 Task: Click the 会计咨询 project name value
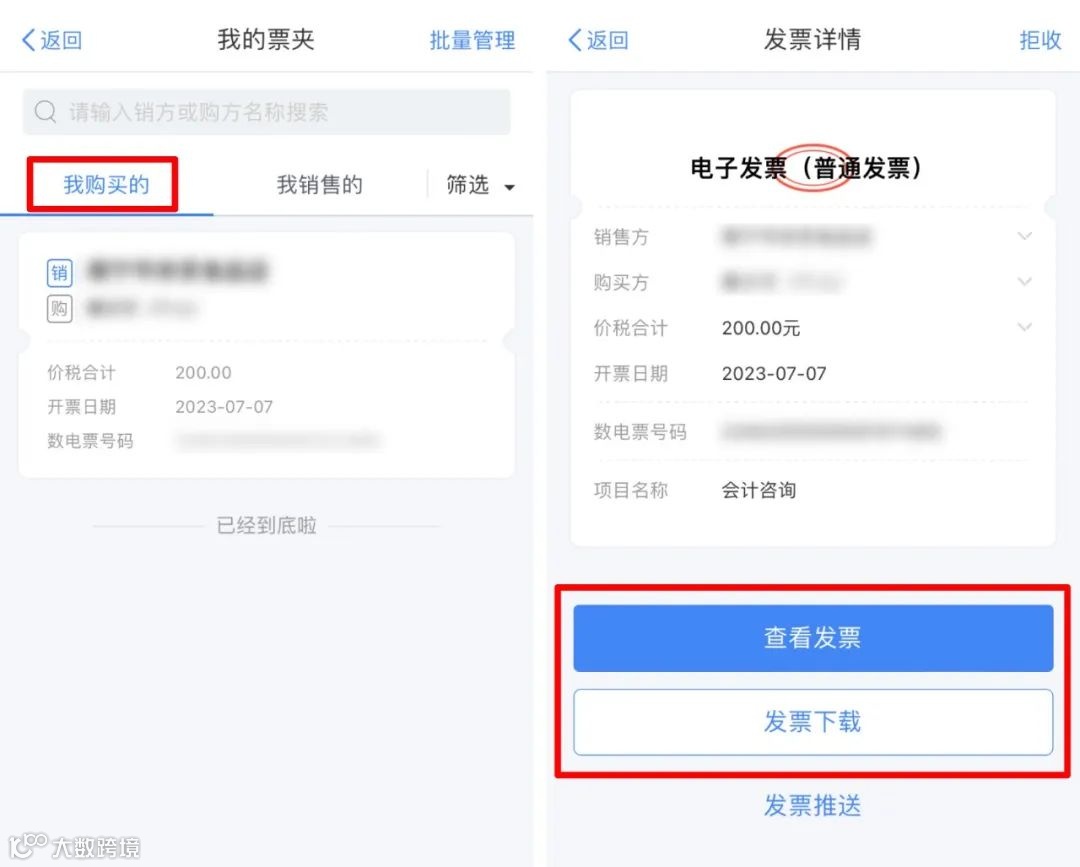(759, 490)
